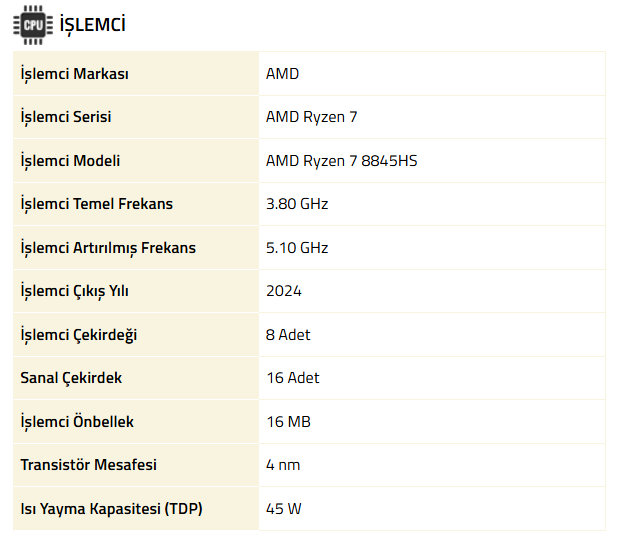Image resolution: width=628 pixels, height=546 pixels.
Task: Select the AMD Ryzen 7 series value
Action: (x=312, y=117)
